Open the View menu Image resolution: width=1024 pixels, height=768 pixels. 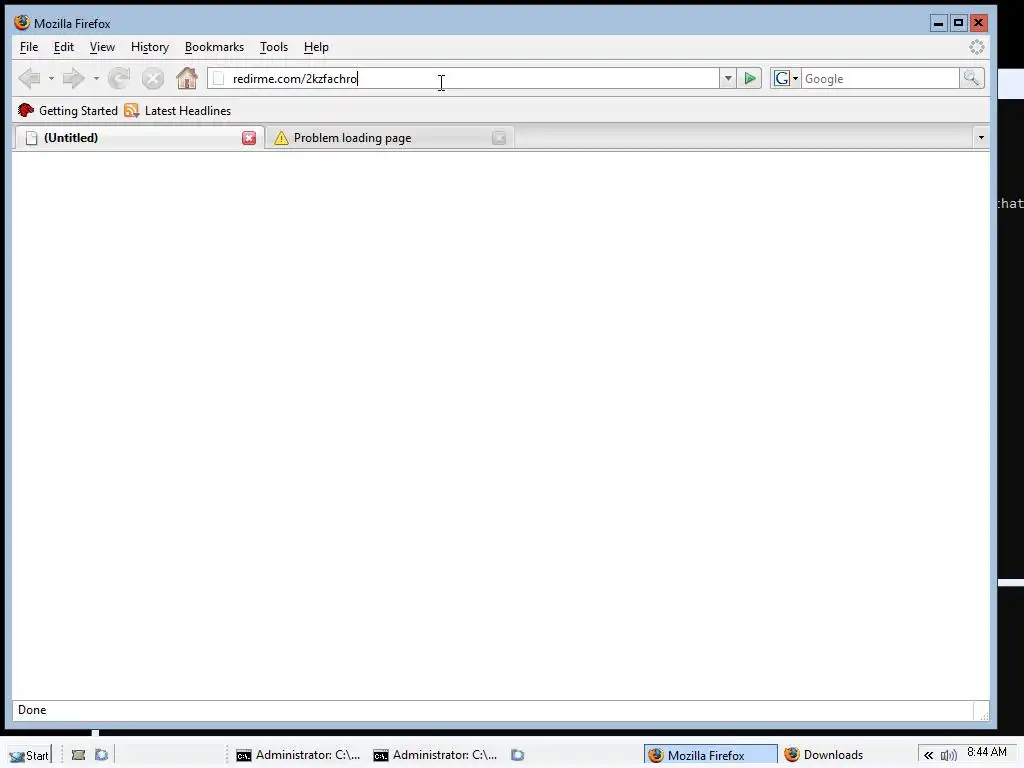pos(102,47)
